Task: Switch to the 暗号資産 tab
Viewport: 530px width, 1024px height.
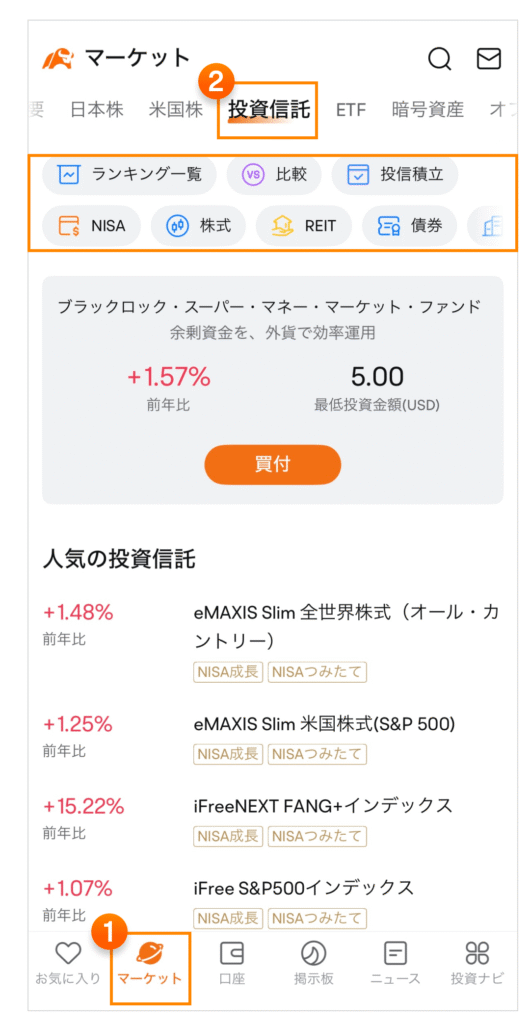Action: (x=428, y=110)
